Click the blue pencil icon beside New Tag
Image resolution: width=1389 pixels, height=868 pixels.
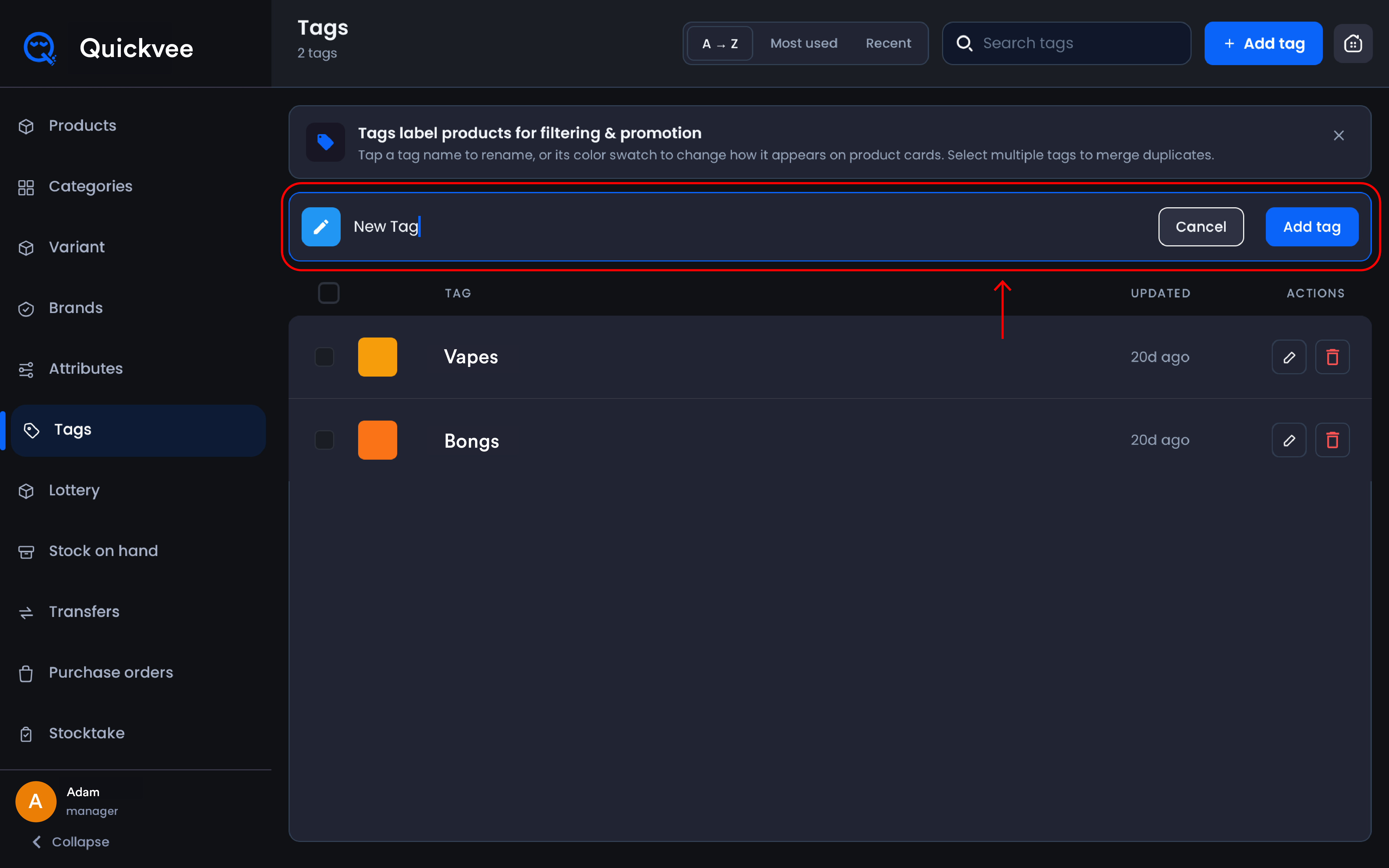[321, 227]
